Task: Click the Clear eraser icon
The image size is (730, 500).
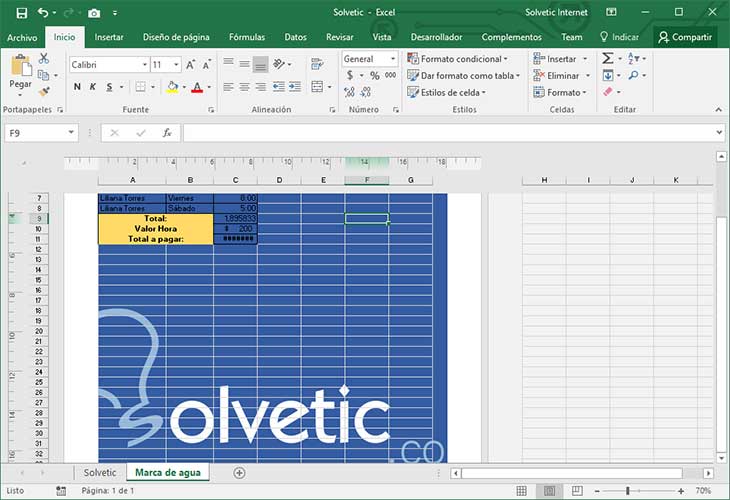Action: click(x=608, y=92)
